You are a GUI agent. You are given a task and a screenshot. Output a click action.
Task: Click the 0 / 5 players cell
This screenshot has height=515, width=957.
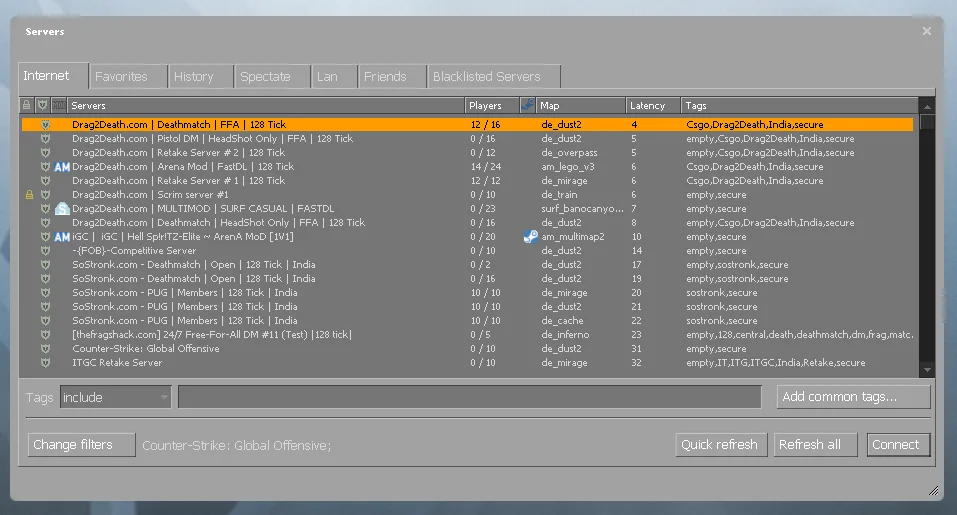480,334
